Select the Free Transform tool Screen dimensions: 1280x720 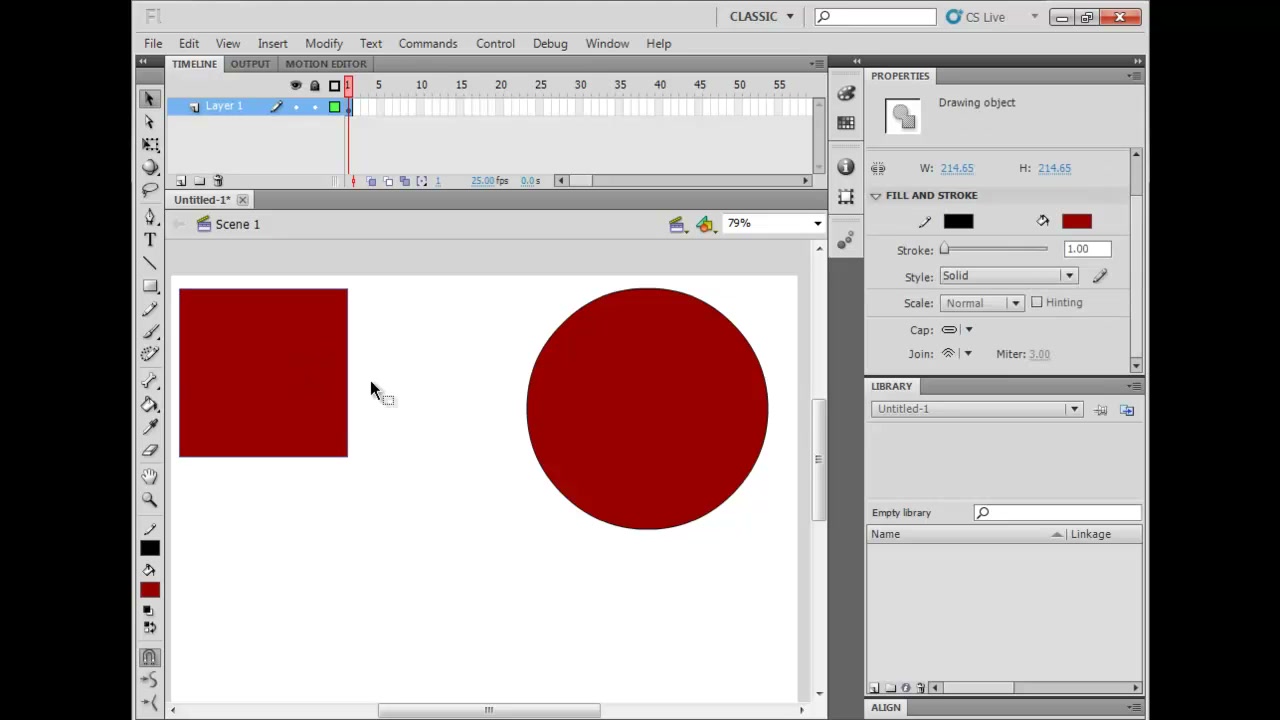(150, 145)
